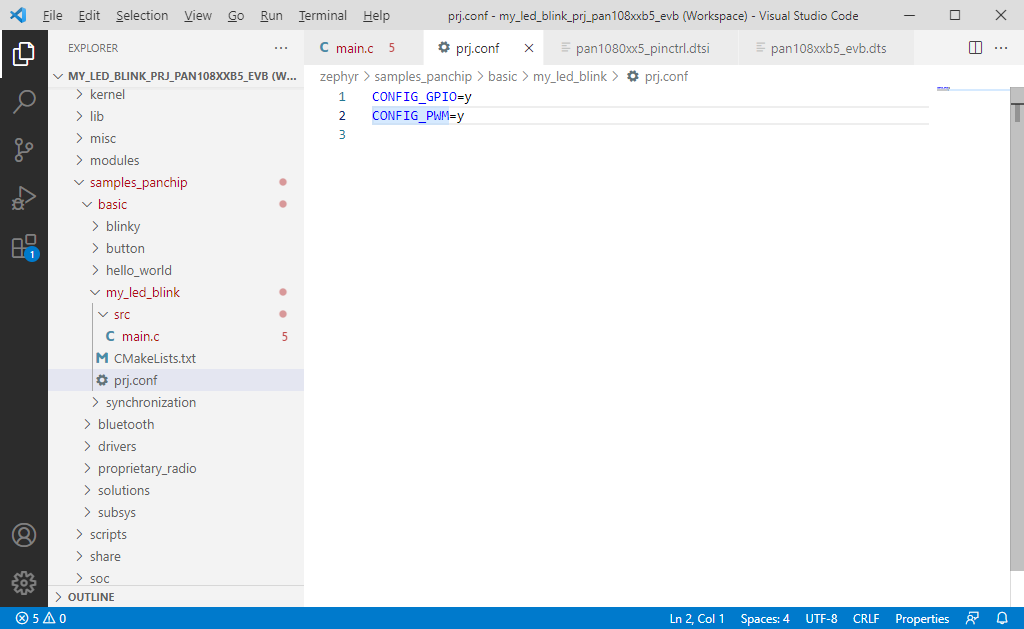Click the VS Code logo icon
Viewport: 1024px width, 629px height.
click(x=18, y=15)
